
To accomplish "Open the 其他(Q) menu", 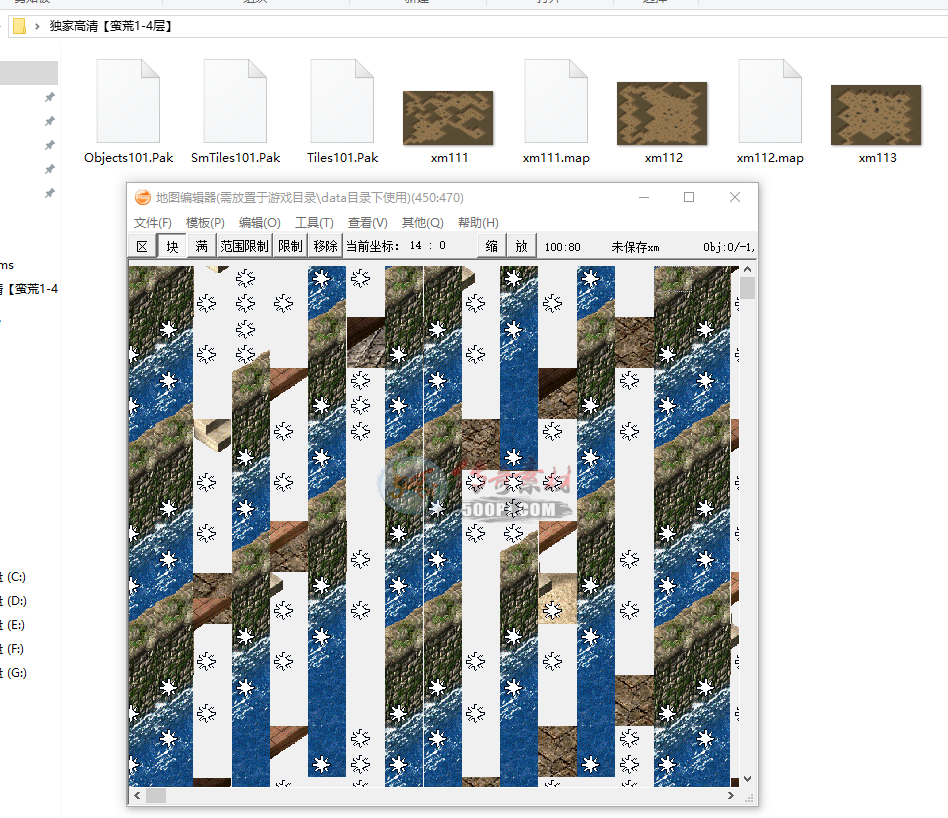I will click(x=423, y=222).
